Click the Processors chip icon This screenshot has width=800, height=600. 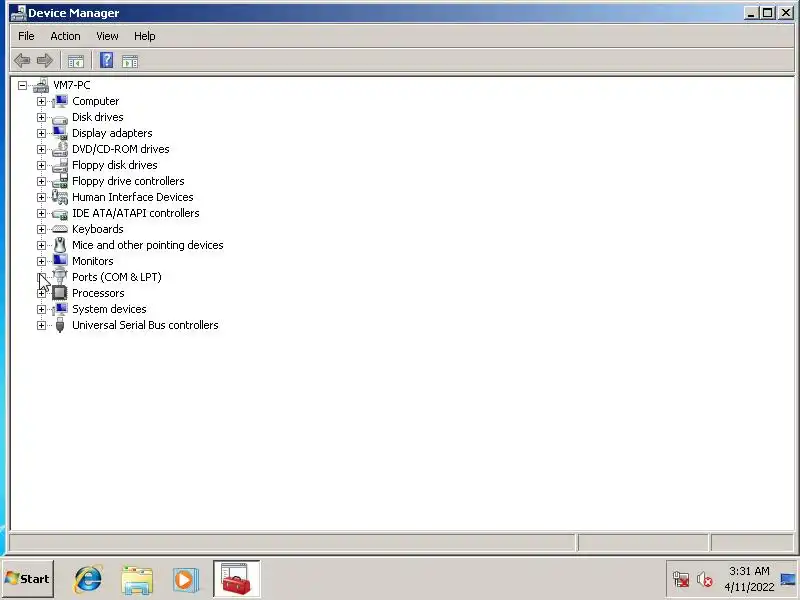coord(60,293)
